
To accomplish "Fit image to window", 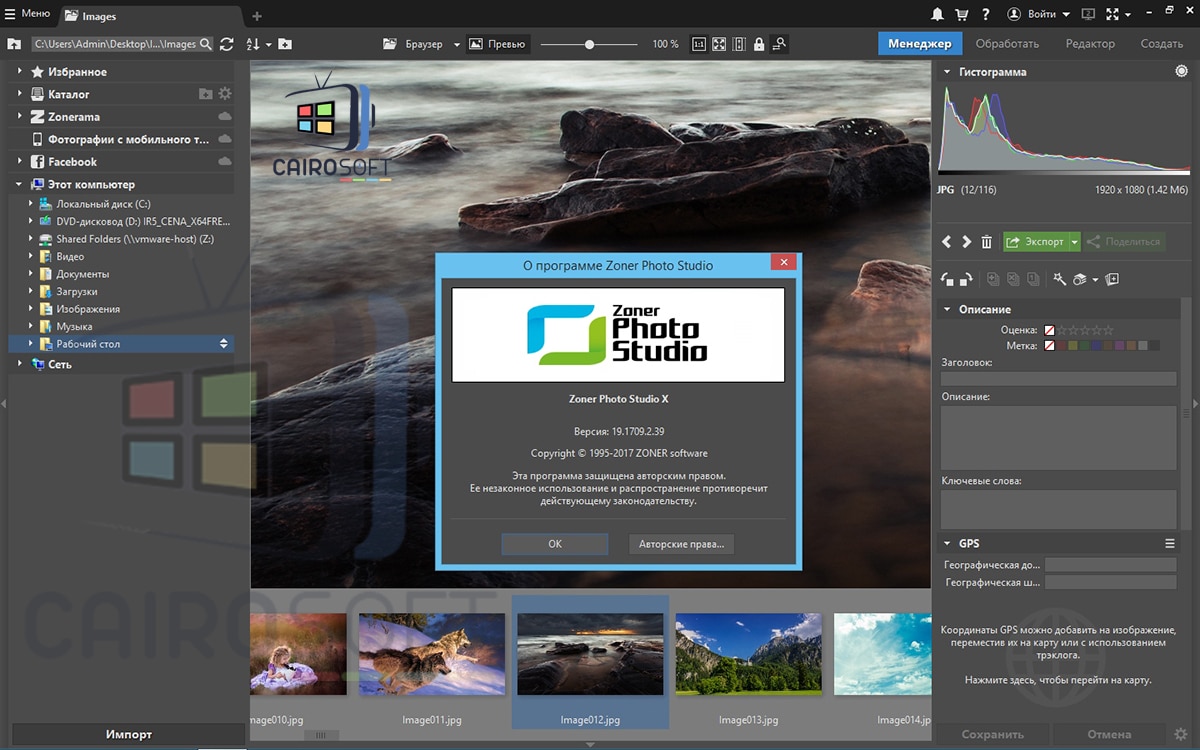I will (718, 44).
